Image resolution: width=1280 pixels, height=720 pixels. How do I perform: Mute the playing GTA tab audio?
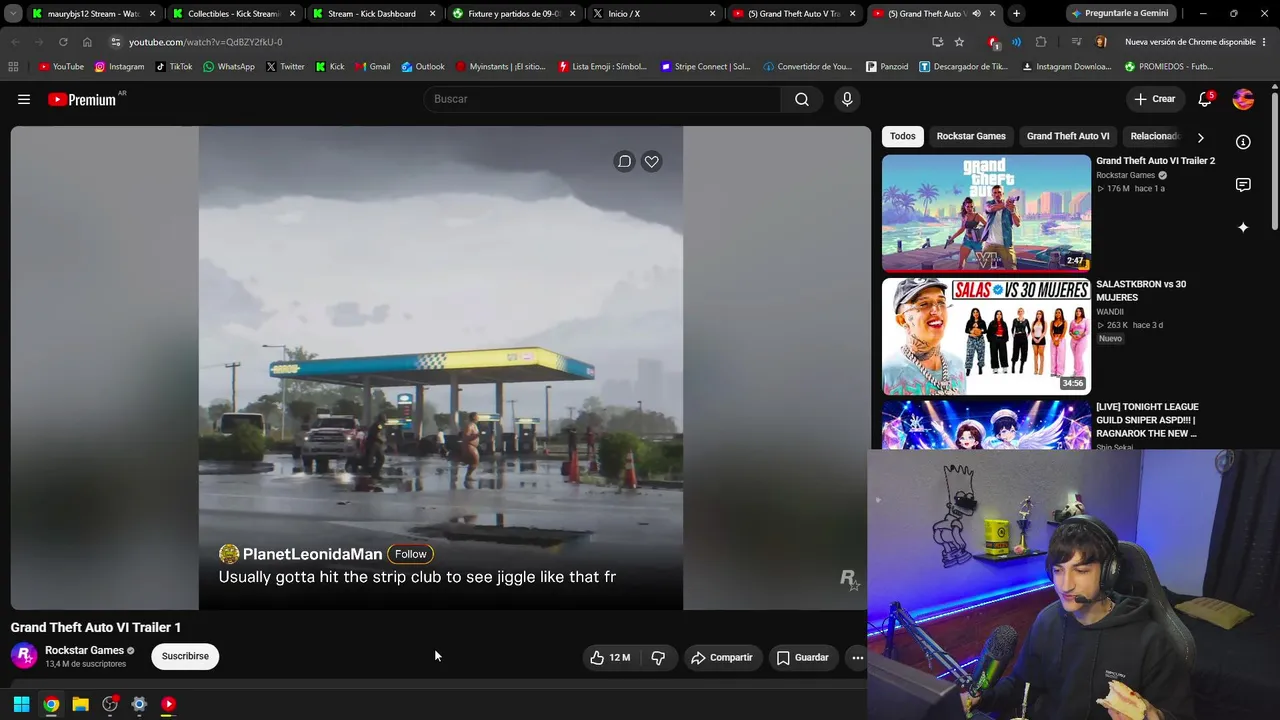tap(976, 14)
